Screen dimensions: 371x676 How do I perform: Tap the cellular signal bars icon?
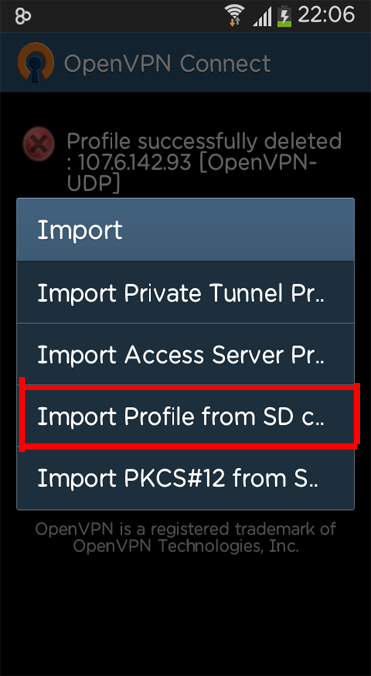pyautogui.click(x=262, y=17)
